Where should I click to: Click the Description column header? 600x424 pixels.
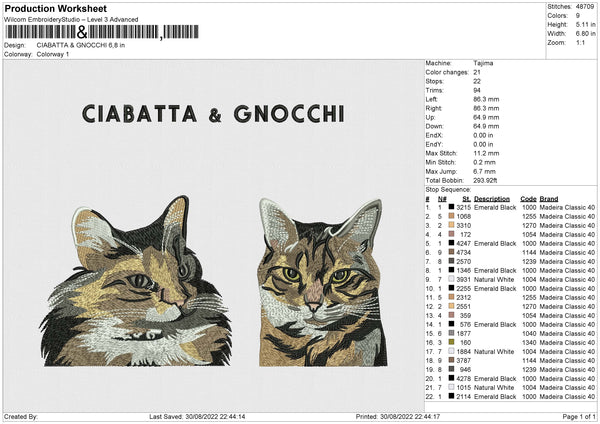[x=492, y=198]
